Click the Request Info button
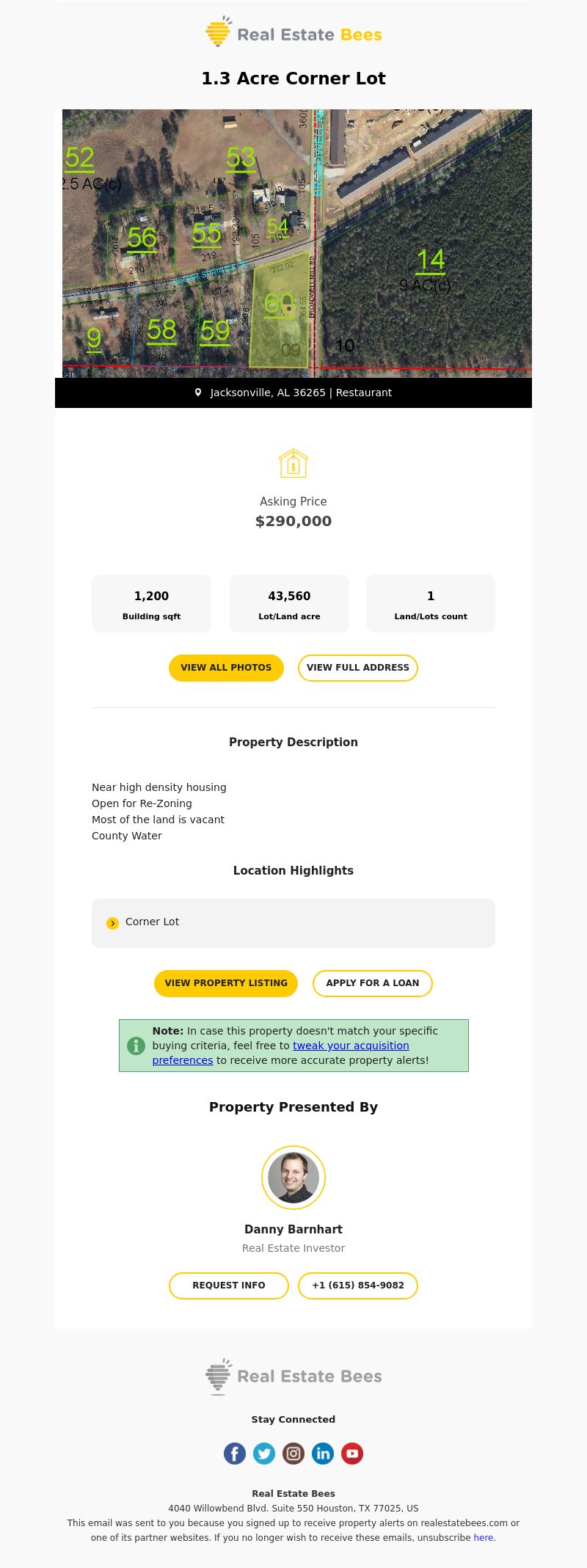This screenshot has width=587, height=1568. [x=229, y=1286]
